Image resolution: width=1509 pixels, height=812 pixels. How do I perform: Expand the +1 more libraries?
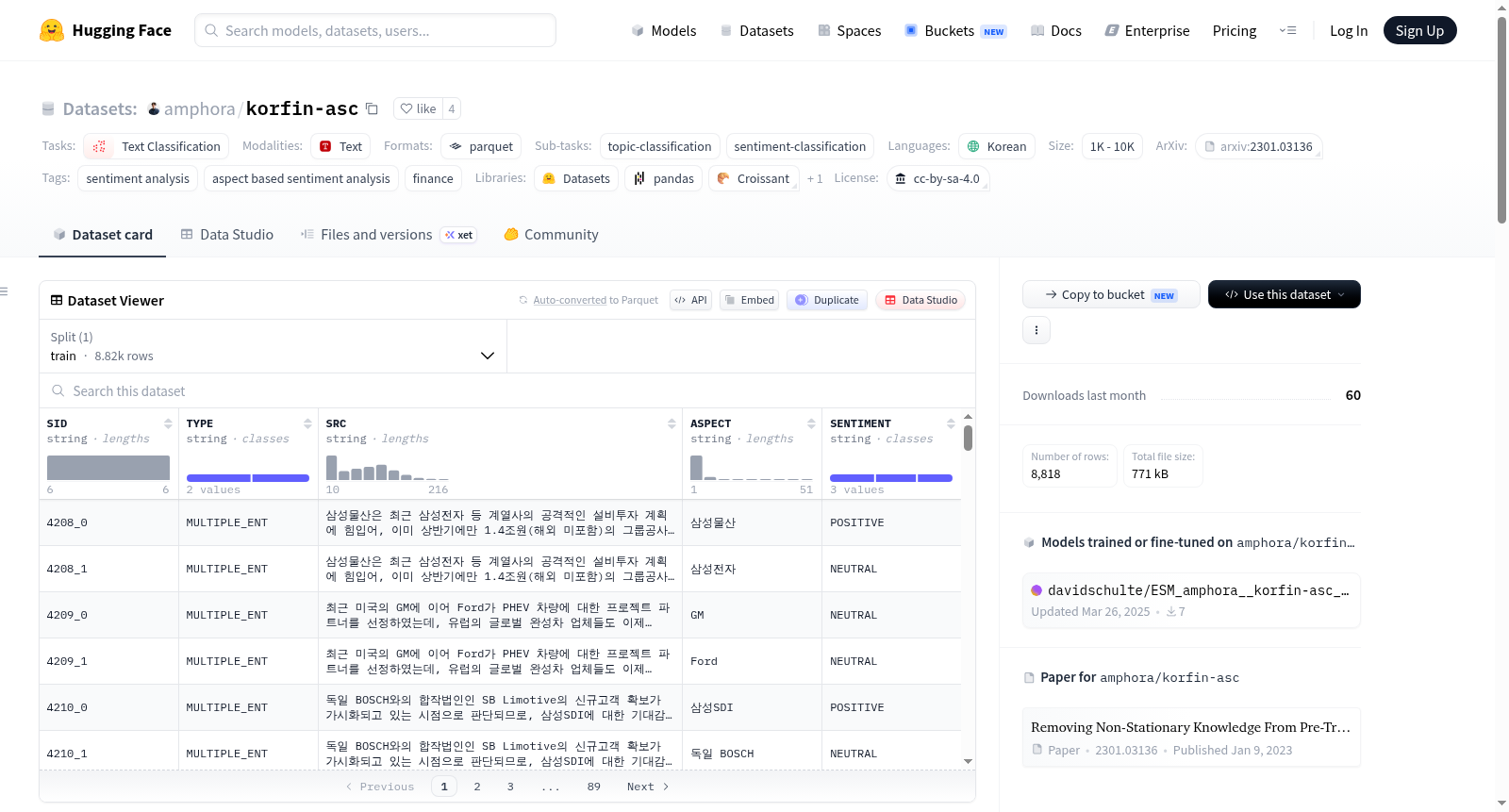(815, 178)
